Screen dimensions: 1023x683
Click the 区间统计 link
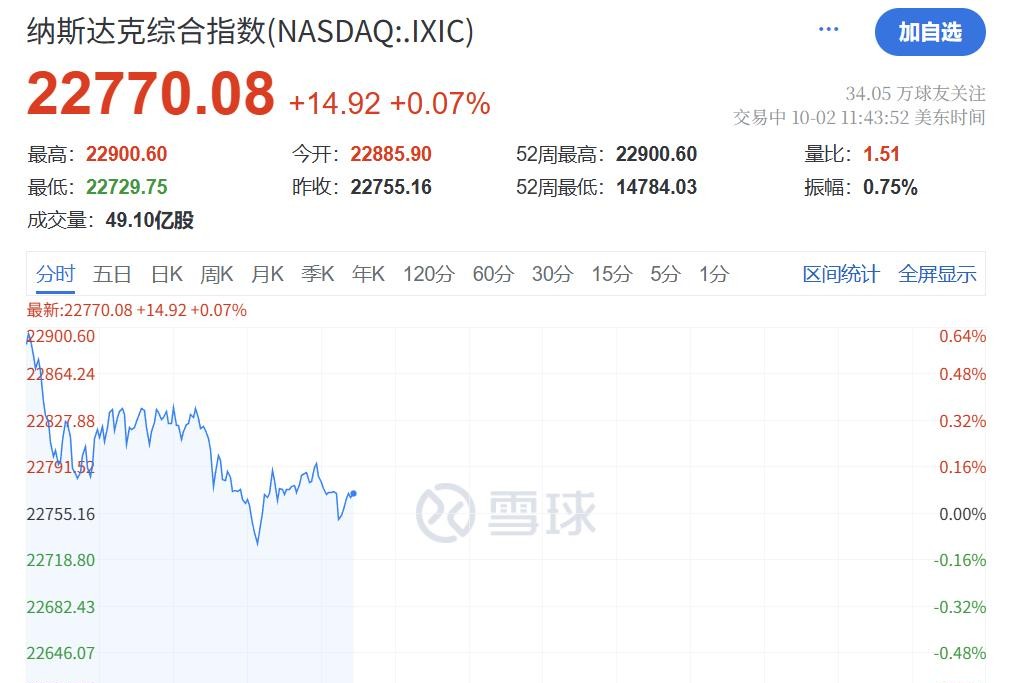(x=841, y=274)
